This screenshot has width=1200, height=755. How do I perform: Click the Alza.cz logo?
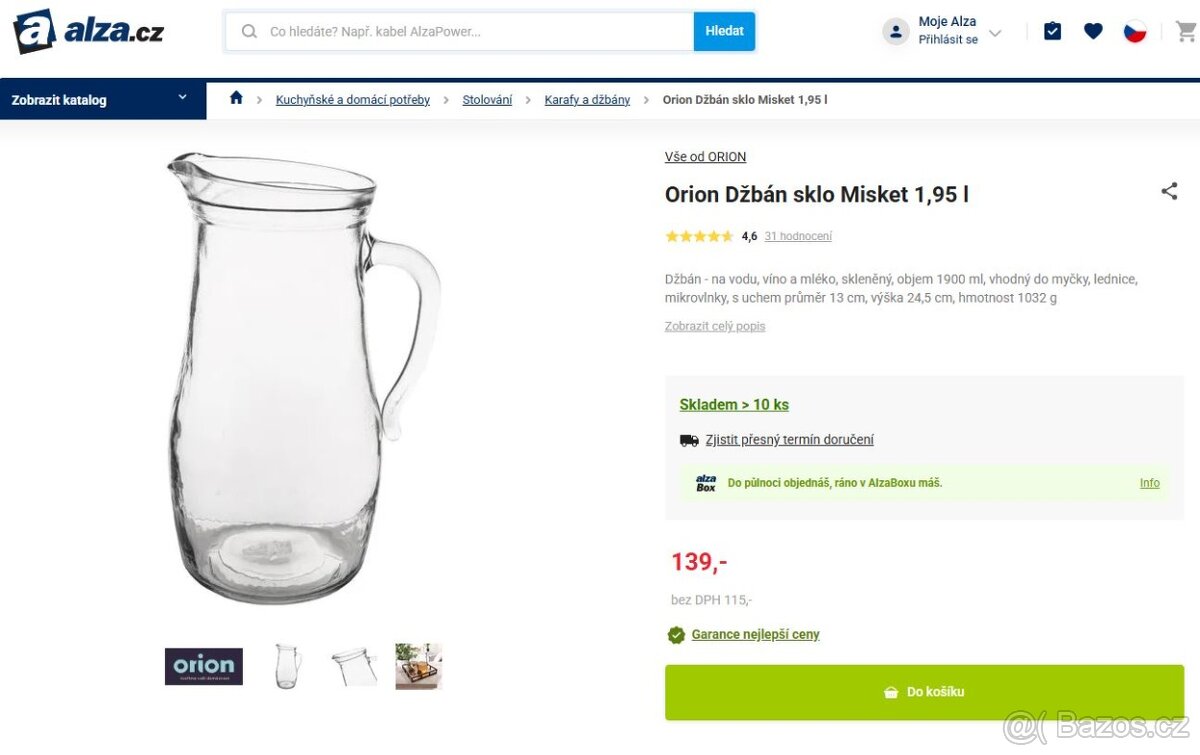click(88, 31)
